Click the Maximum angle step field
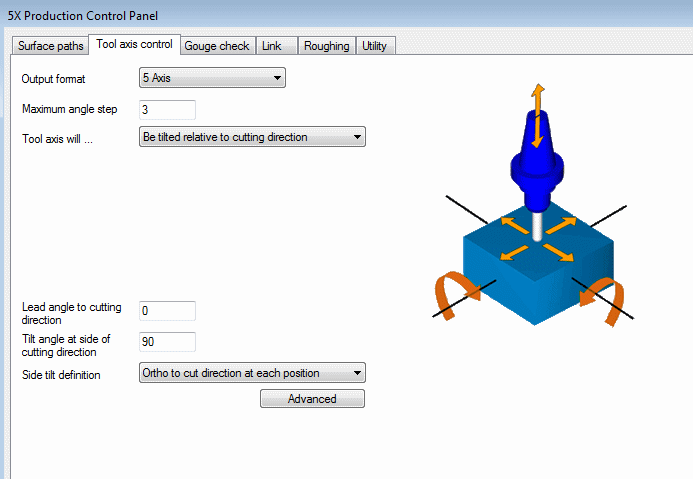The height and width of the screenshot is (479, 693). pyautogui.click(x=167, y=109)
